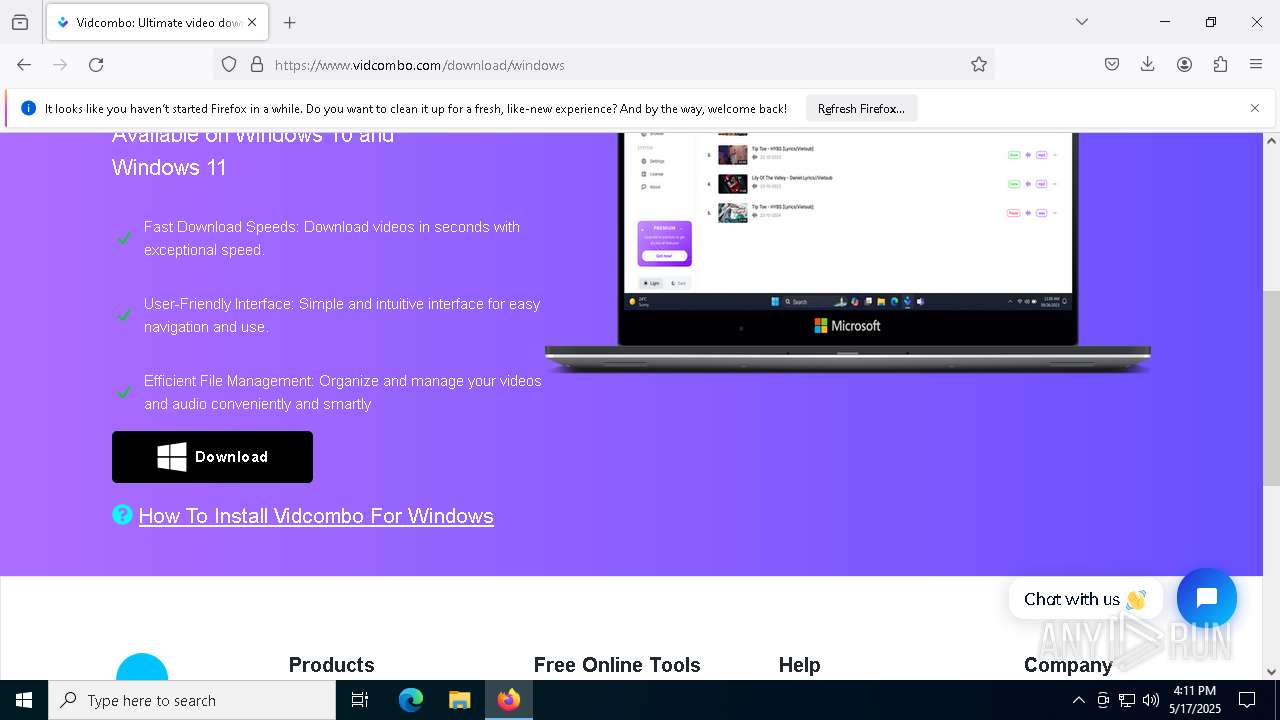Open clock showing 4:11 PM
The image size is (1280, 720).
tap(1195, 700)
